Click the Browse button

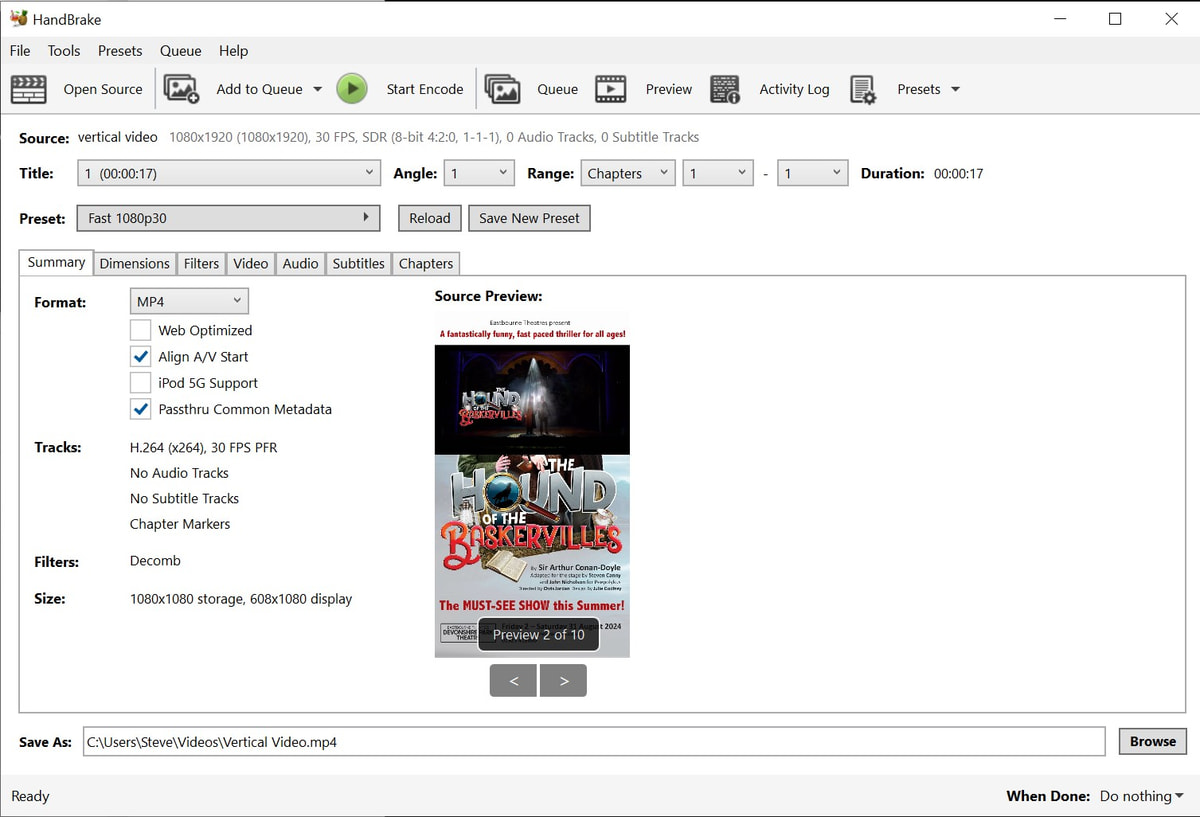tap(1152, 741)
